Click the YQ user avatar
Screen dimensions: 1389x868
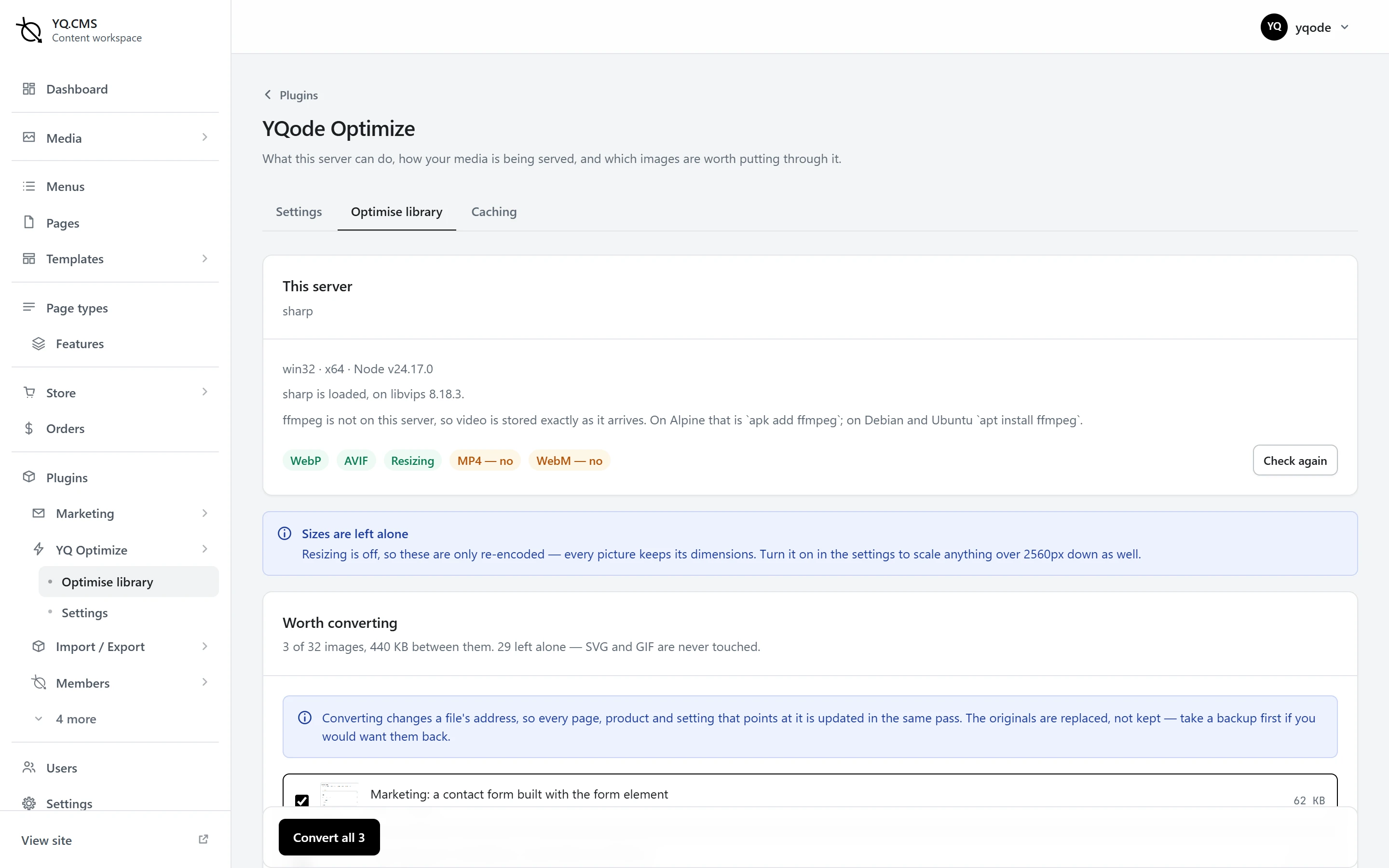click(x=1274, y=27)
